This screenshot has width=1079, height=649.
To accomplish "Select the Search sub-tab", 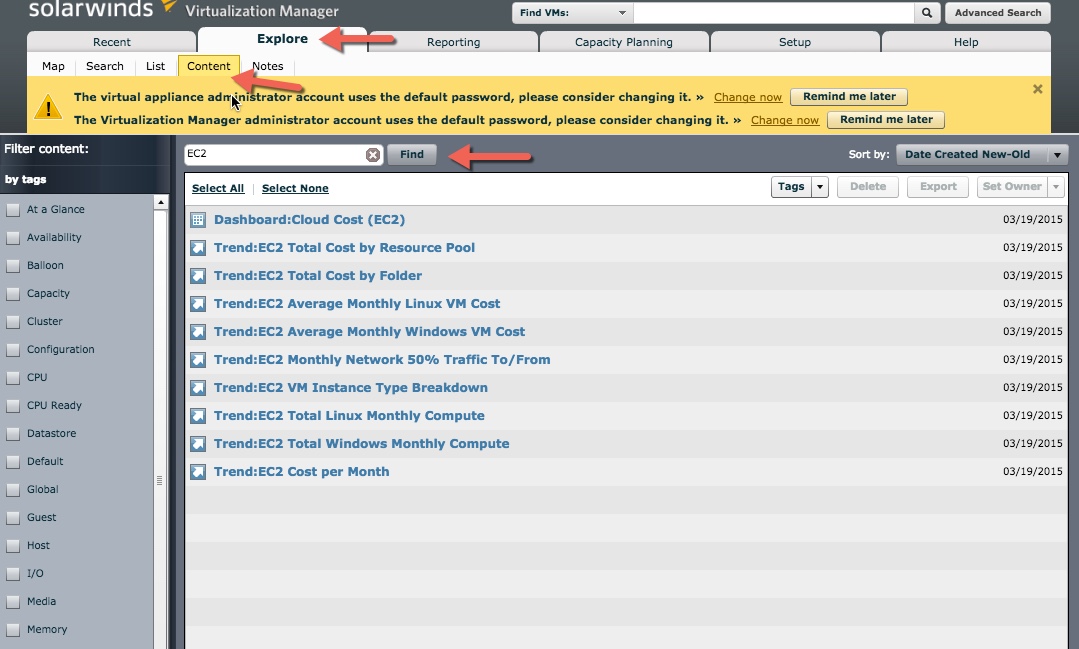I will coord(105,66).
